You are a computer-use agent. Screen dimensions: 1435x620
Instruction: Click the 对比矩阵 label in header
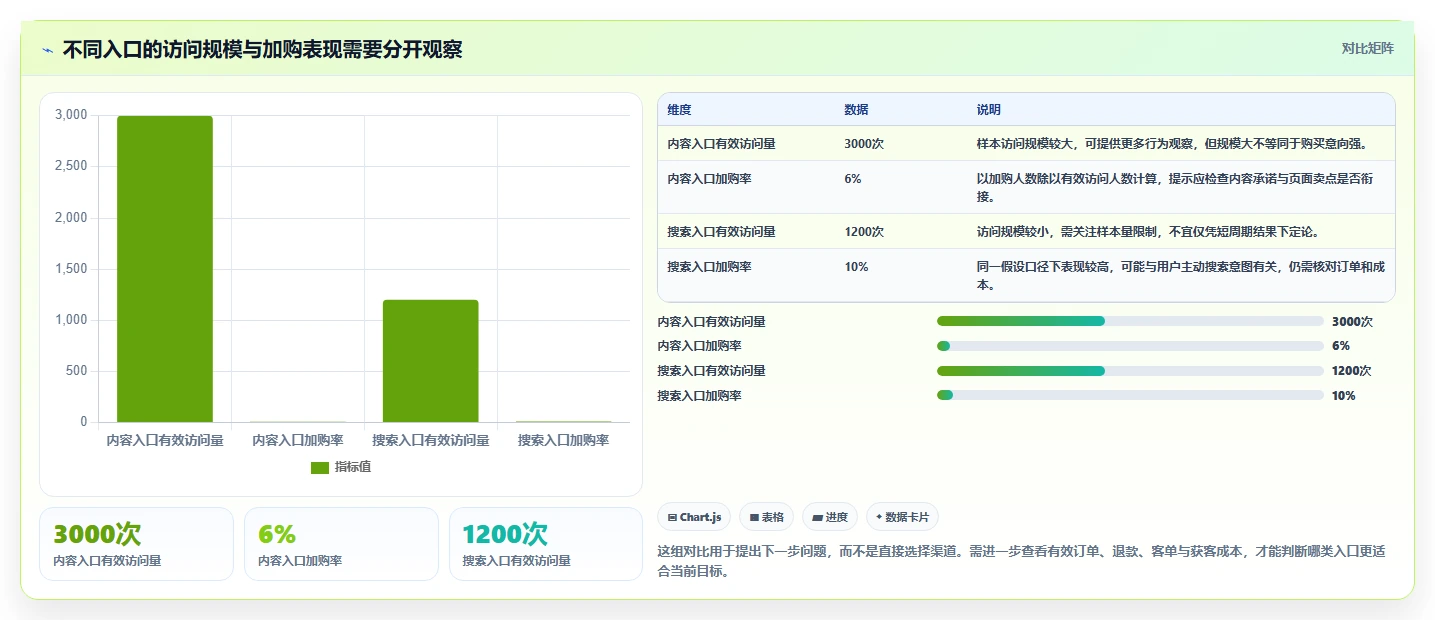(x=1367, y=48)
